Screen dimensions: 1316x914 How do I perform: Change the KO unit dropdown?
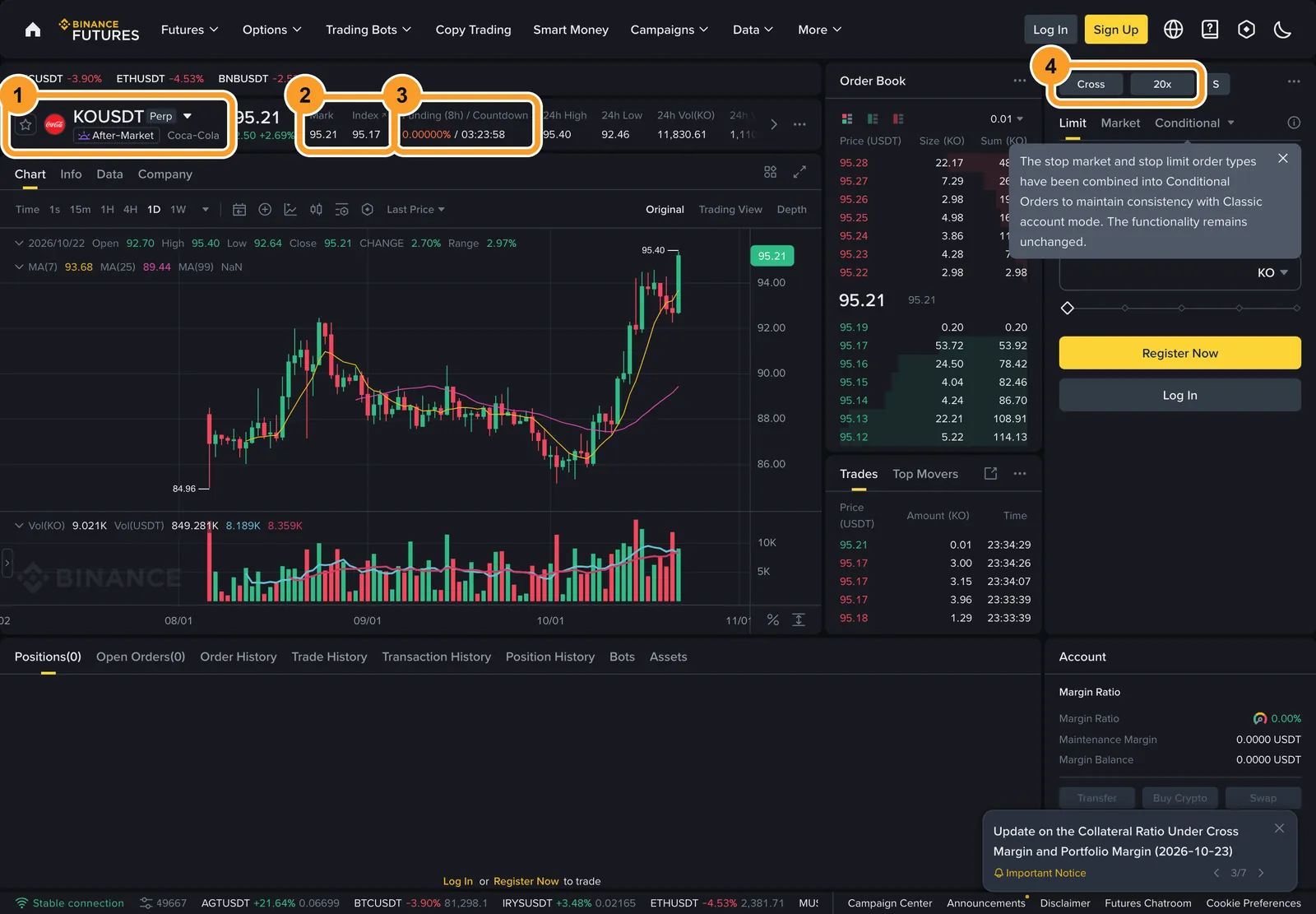coord(1272,273)
